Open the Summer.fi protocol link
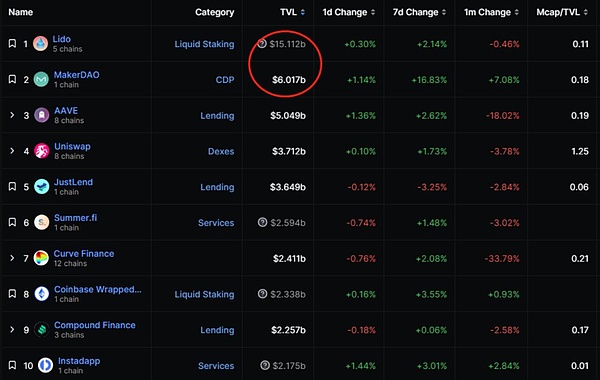The image size is (600, 380). coord(75,218)
